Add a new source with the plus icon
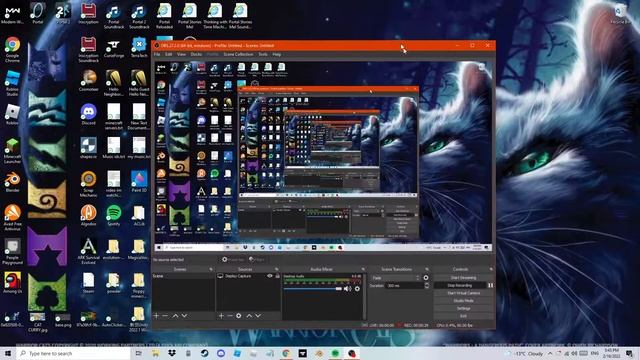 pyautogui.click(x=221, y=316)
